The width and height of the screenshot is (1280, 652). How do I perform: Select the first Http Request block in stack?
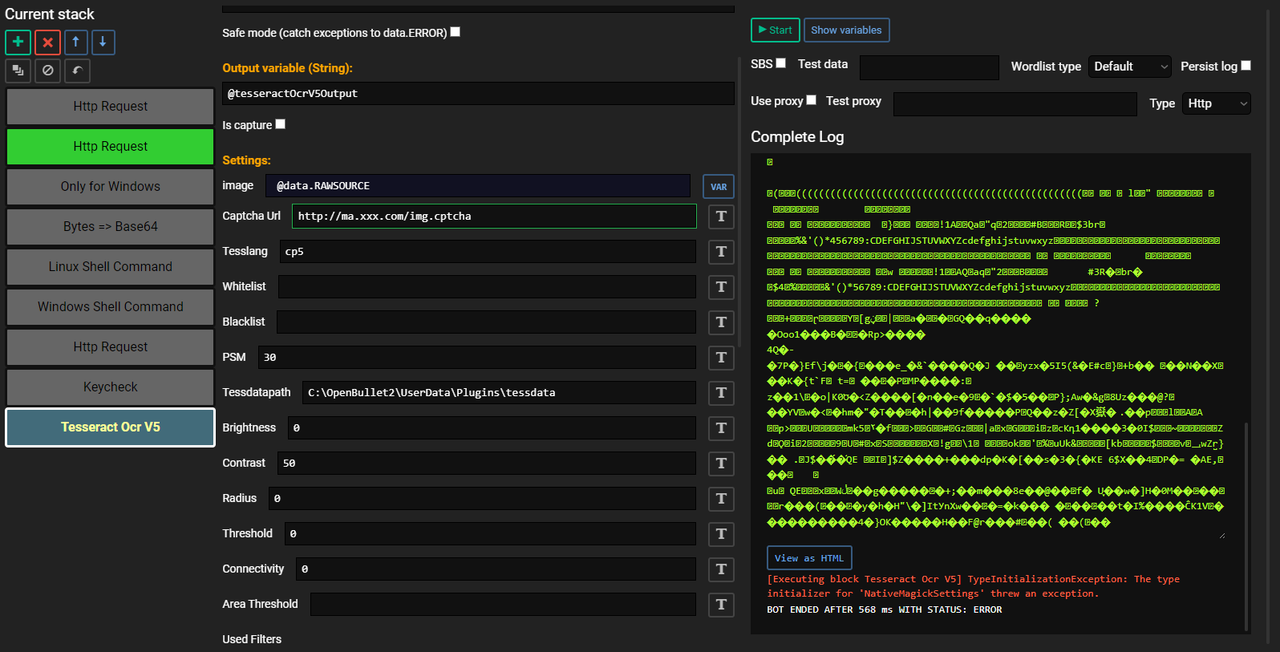(x=110, y=106)
